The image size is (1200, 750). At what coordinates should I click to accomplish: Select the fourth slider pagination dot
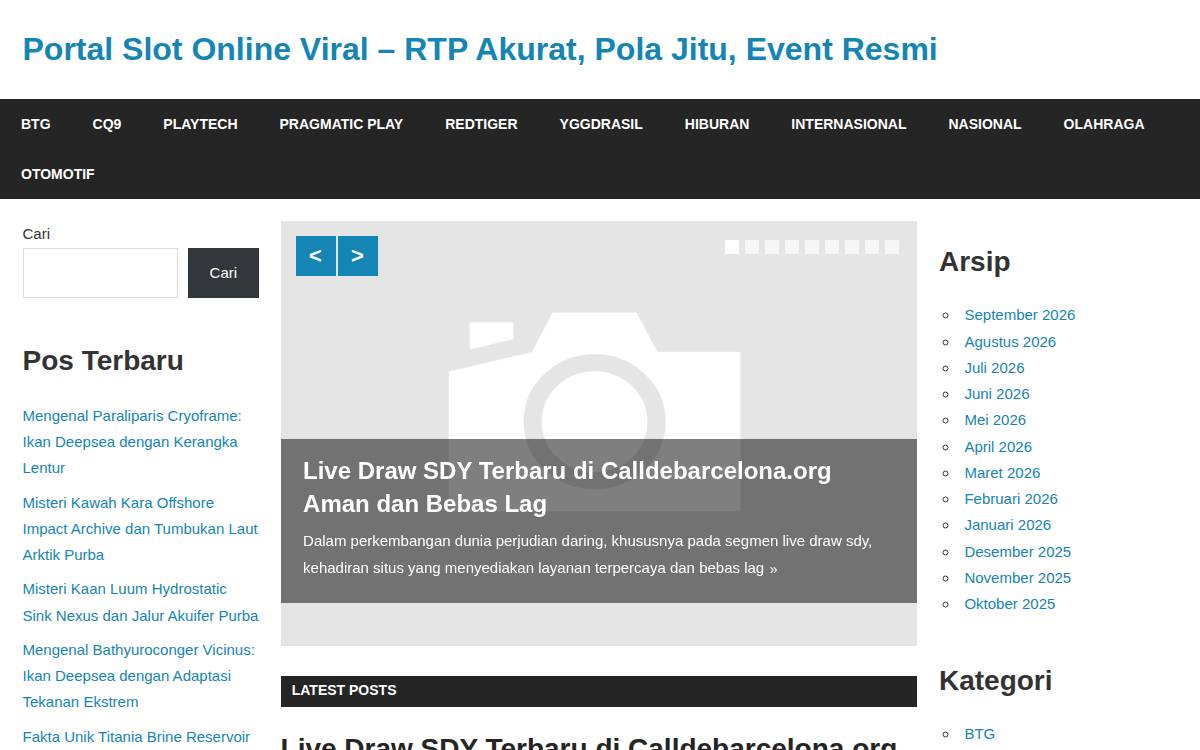(x=792, y=247)
